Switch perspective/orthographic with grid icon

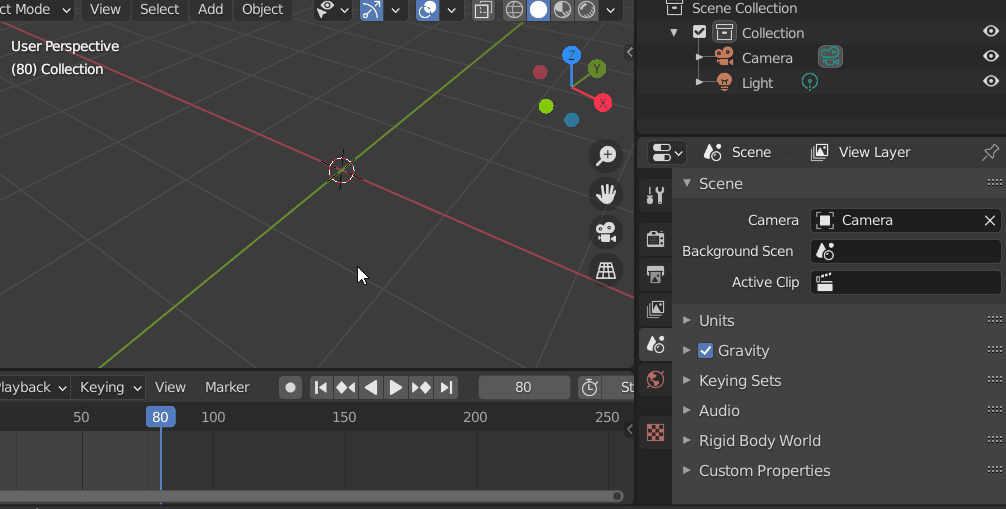606,270
